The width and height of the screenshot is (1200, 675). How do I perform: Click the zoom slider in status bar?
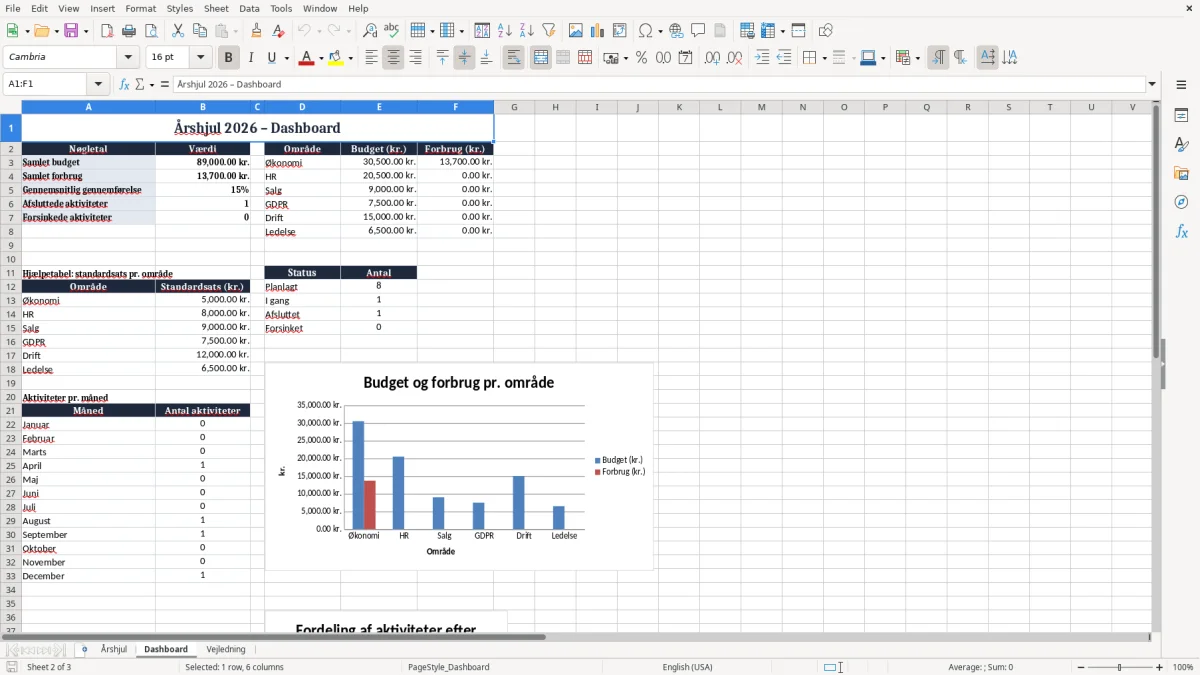click(1119, 667)
